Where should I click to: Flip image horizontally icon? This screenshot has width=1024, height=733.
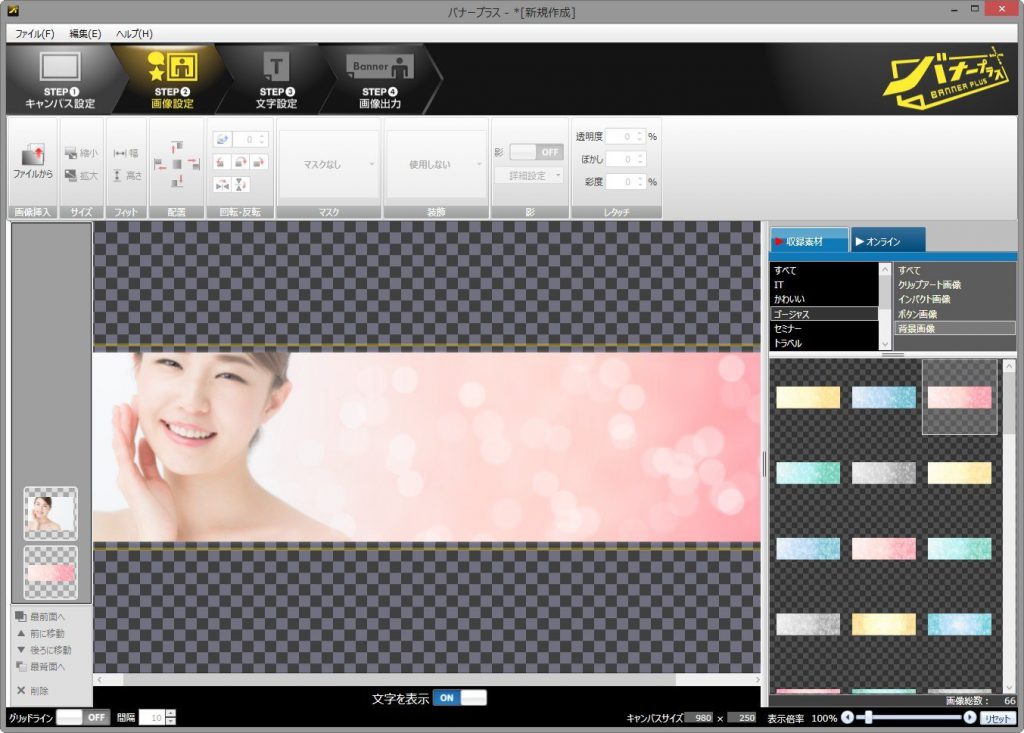[x=222, y=185]
